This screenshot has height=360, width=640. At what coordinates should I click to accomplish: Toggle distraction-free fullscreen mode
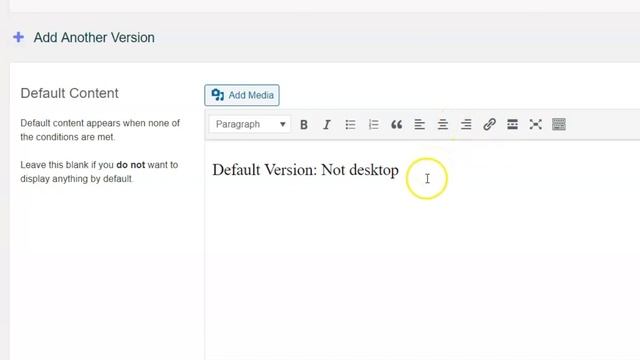[x=536, y=124]
